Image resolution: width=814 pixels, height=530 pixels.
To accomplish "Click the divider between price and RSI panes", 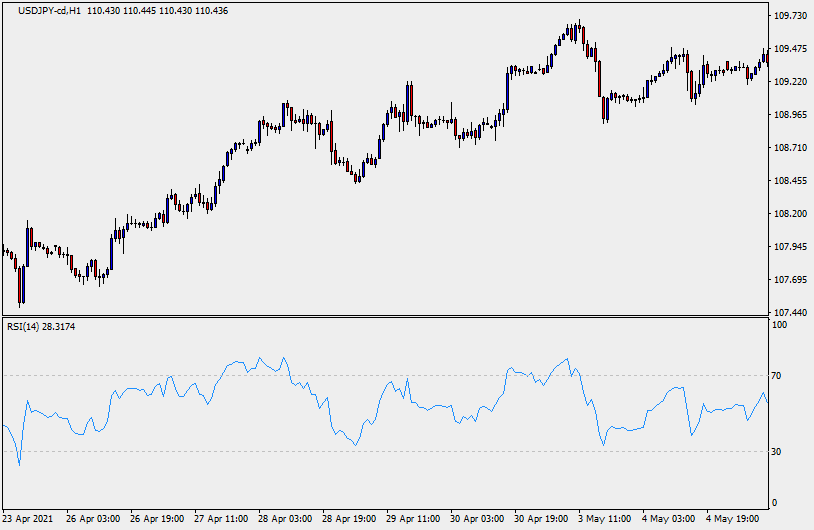I will 385,317.
